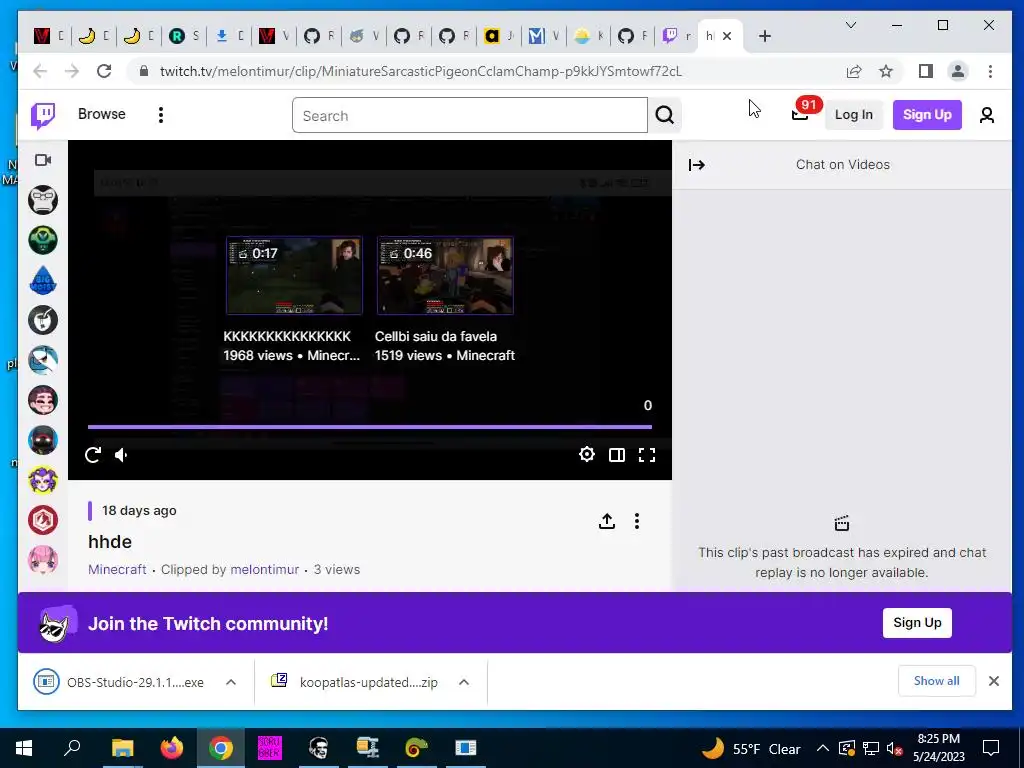The height and width of the screenshot is (768, 1024).
Task: Close the downloads bar
Action: point(993,681)
